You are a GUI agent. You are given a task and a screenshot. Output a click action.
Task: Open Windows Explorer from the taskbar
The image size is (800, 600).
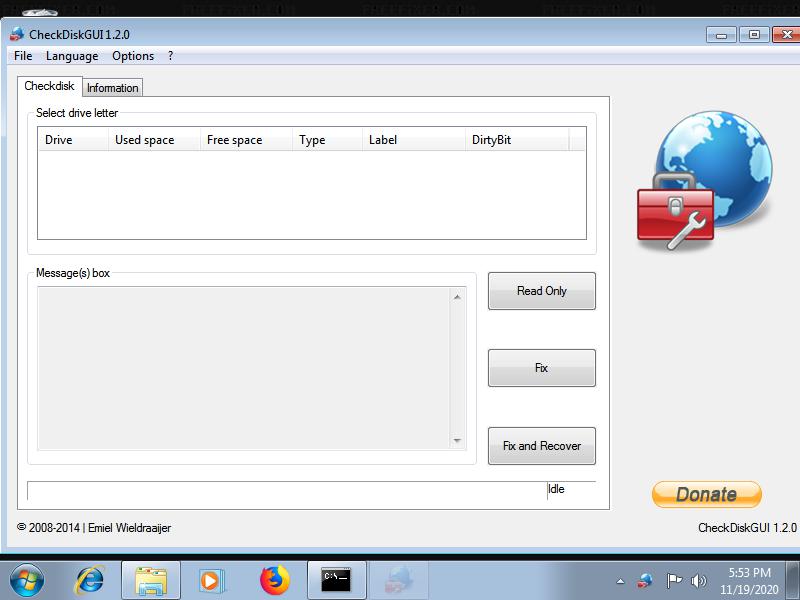point(151,580)
